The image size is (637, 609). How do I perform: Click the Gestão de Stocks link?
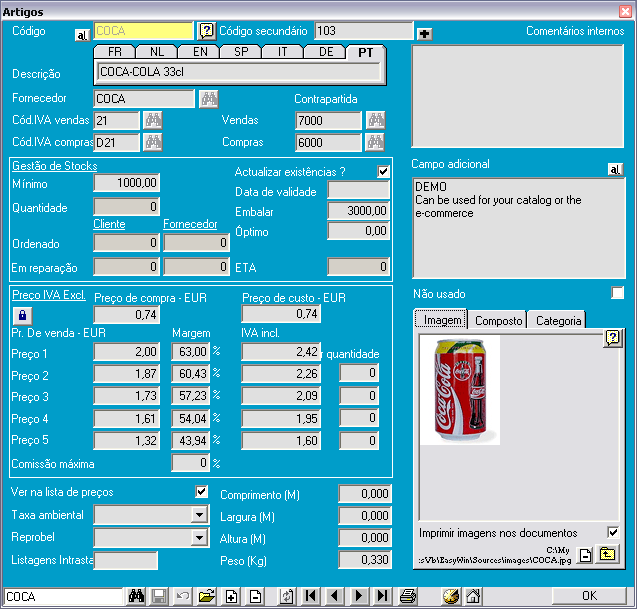[x=54, y=166]
